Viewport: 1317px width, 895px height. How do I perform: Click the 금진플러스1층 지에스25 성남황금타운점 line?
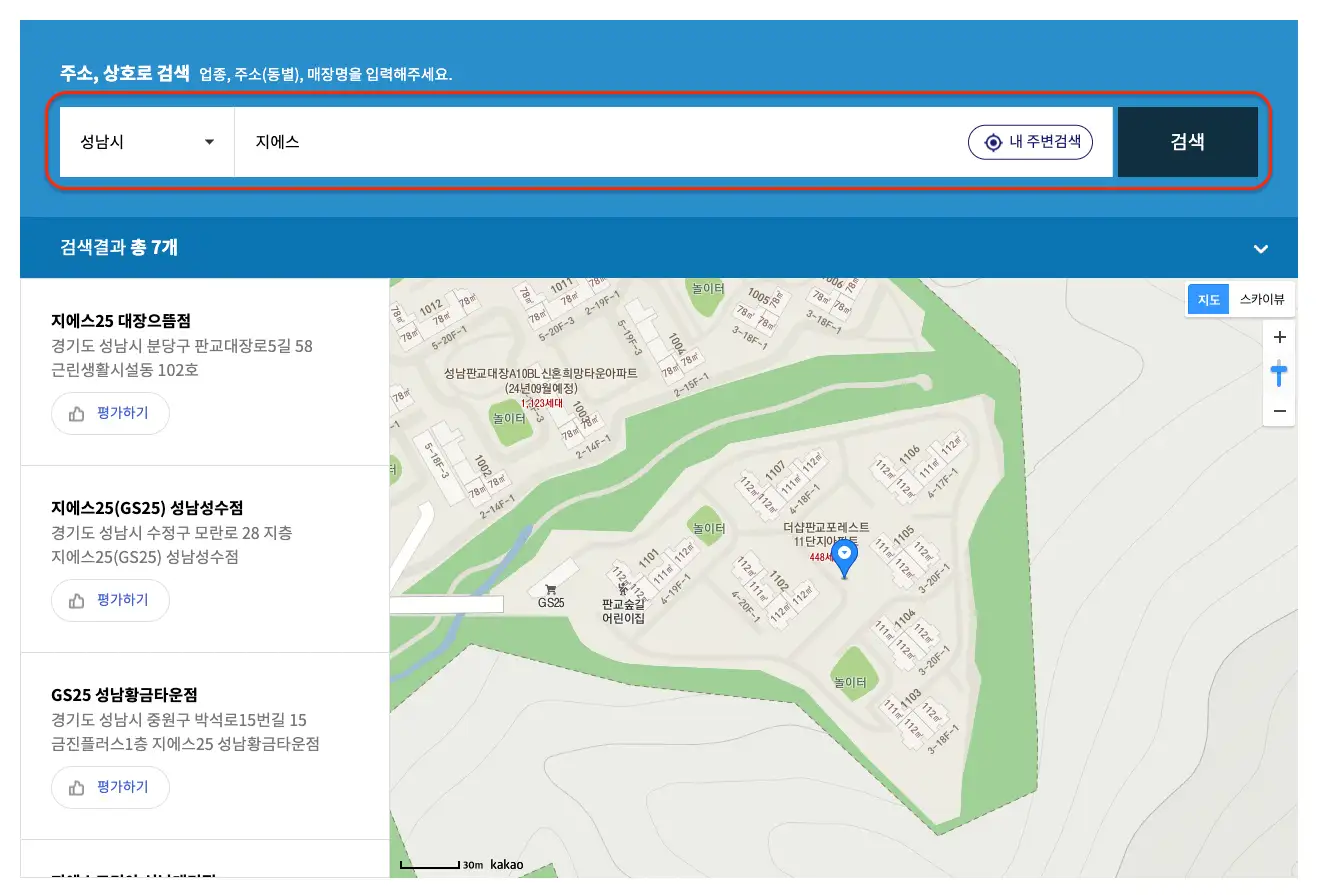click(x=185, y=745)
